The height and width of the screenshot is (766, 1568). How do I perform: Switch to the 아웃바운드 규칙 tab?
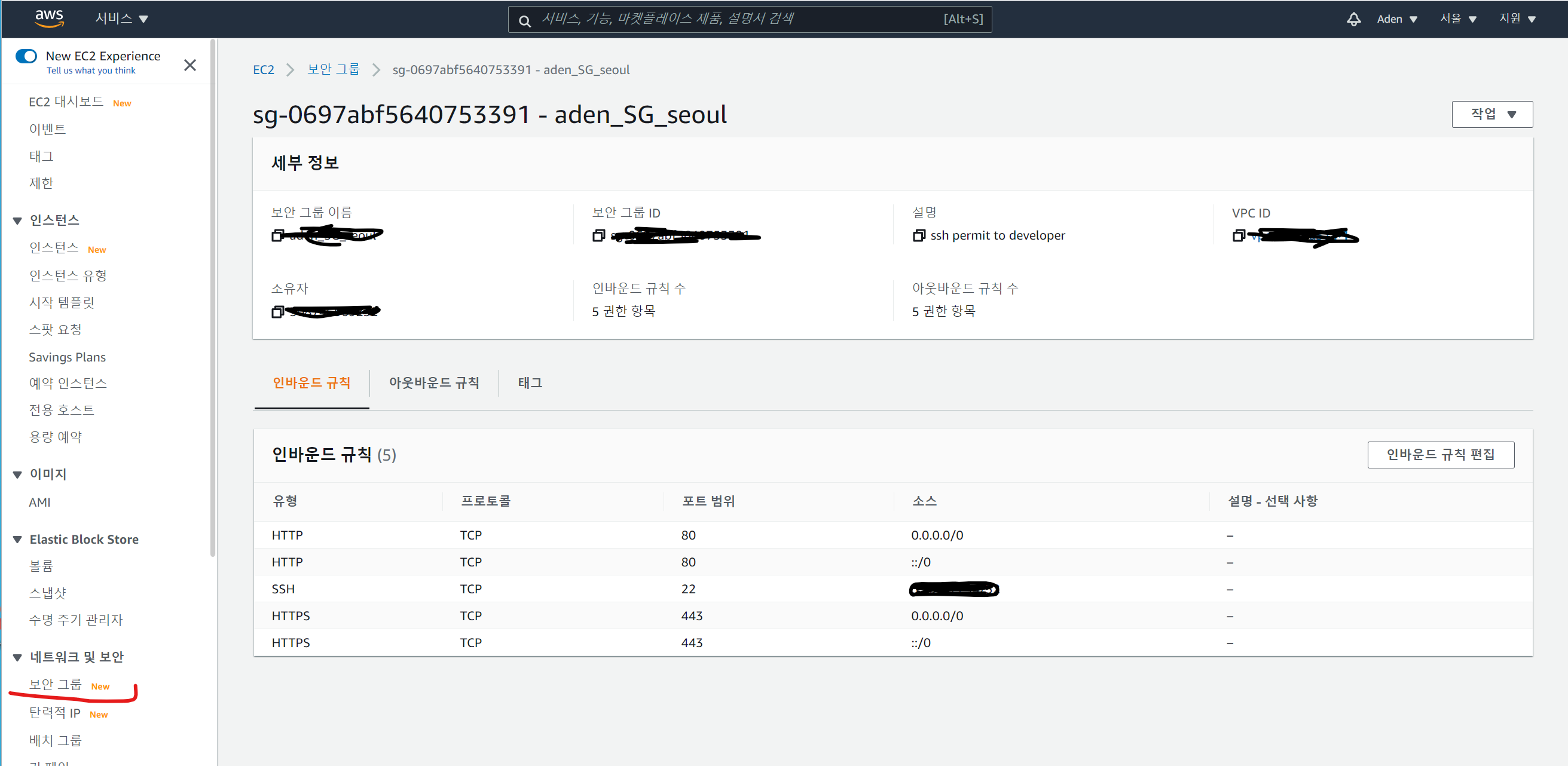[x=434, y=382]
